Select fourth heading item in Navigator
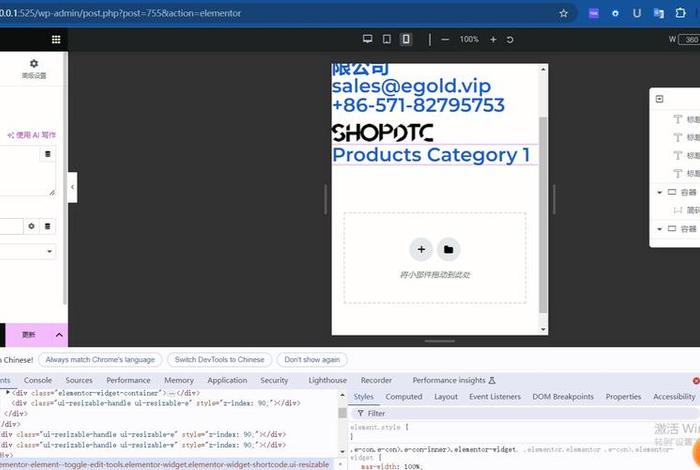700x470 pixels. pyautogui.click(x=686, y=173)
